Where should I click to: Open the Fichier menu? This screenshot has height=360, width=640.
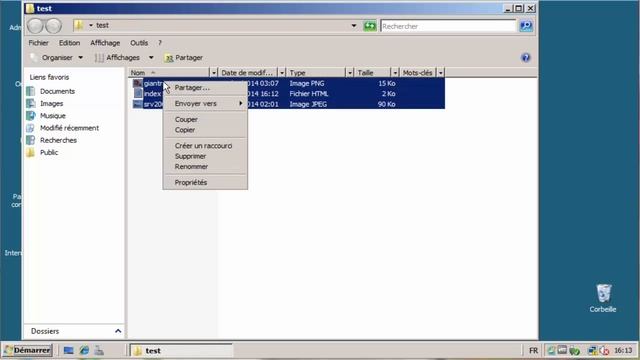[x=38, y=43]
